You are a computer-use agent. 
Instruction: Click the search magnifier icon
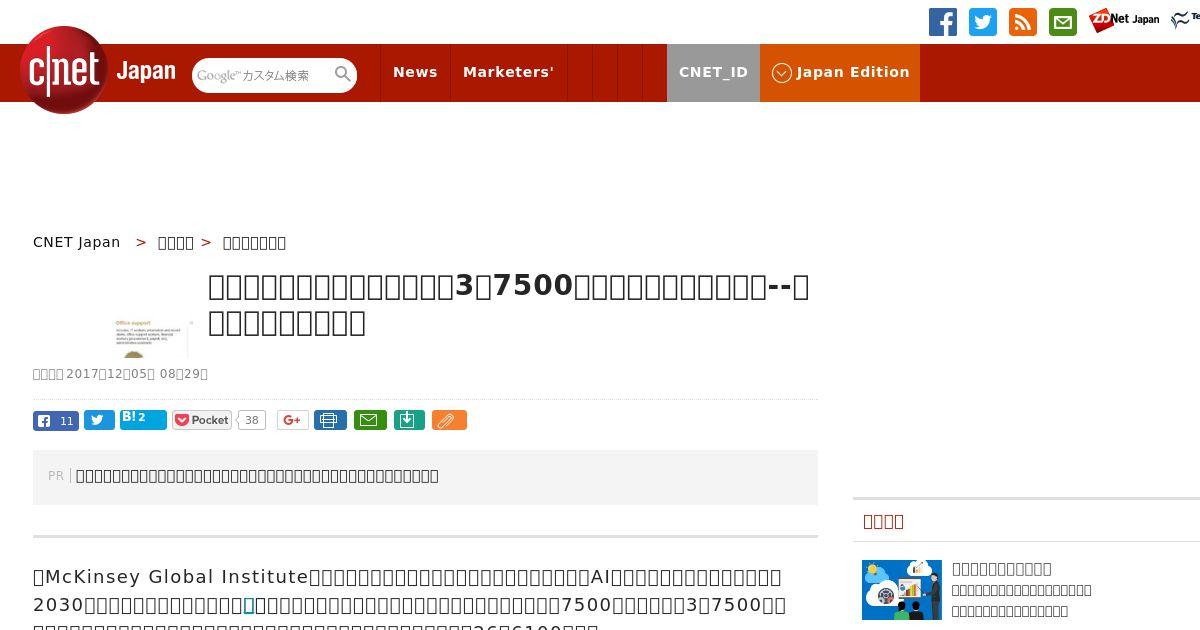coord(343,74)
